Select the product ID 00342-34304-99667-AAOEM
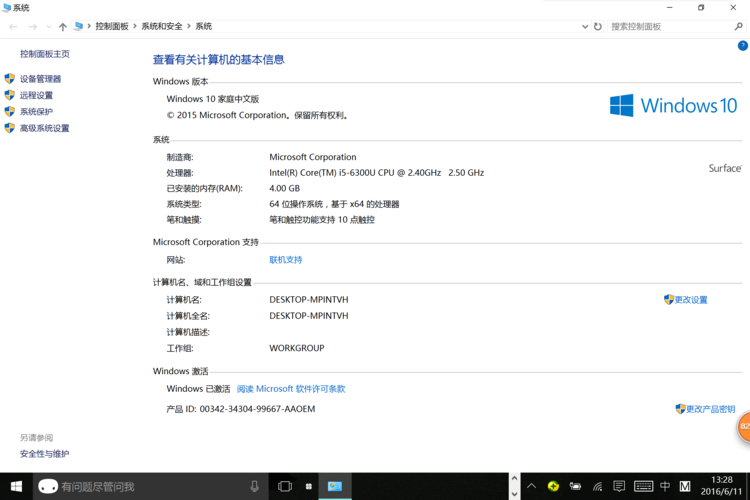This screenshot has width=750, height=500. (257, 409)
